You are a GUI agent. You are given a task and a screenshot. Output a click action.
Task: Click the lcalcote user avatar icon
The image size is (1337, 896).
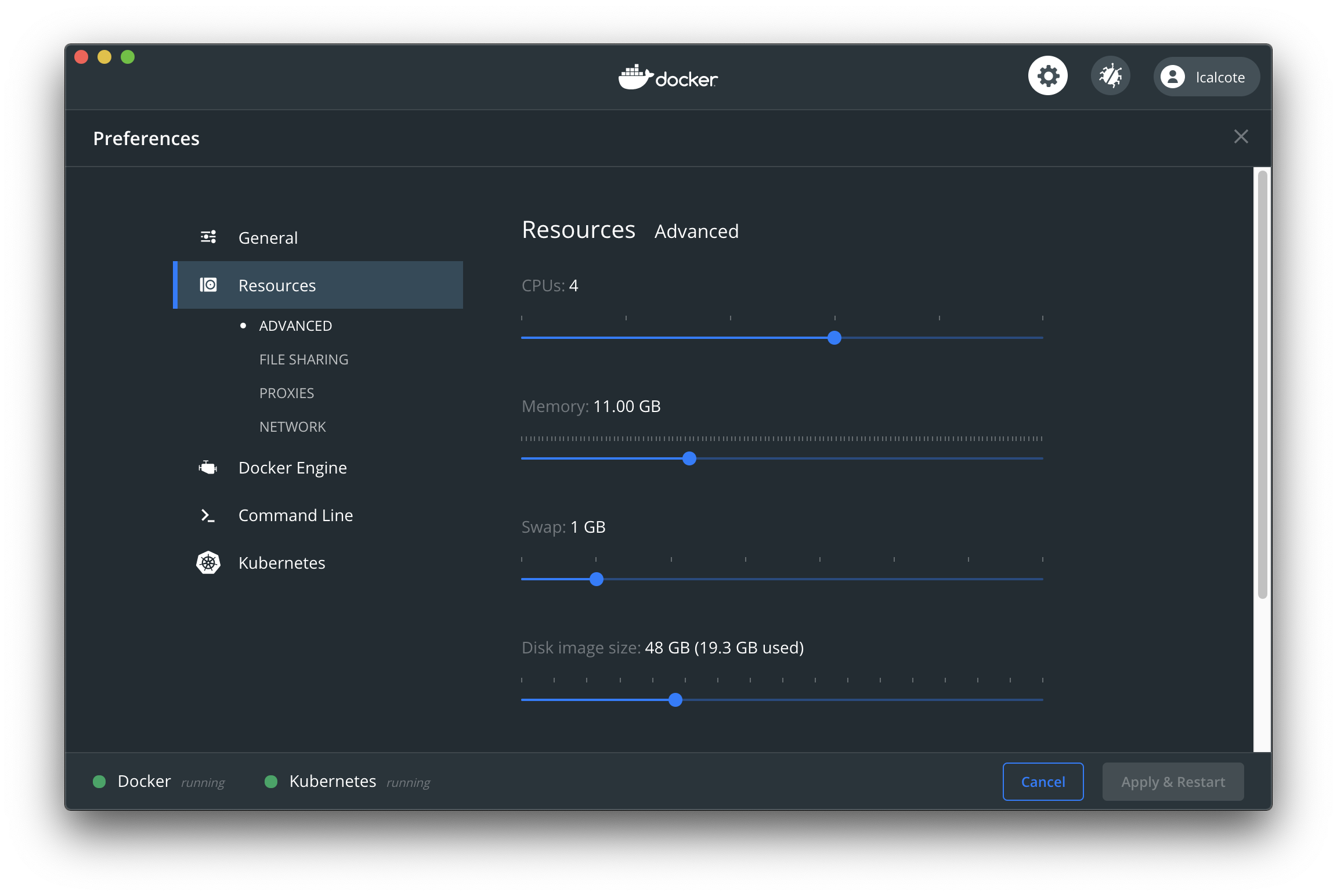point(1173,77)
